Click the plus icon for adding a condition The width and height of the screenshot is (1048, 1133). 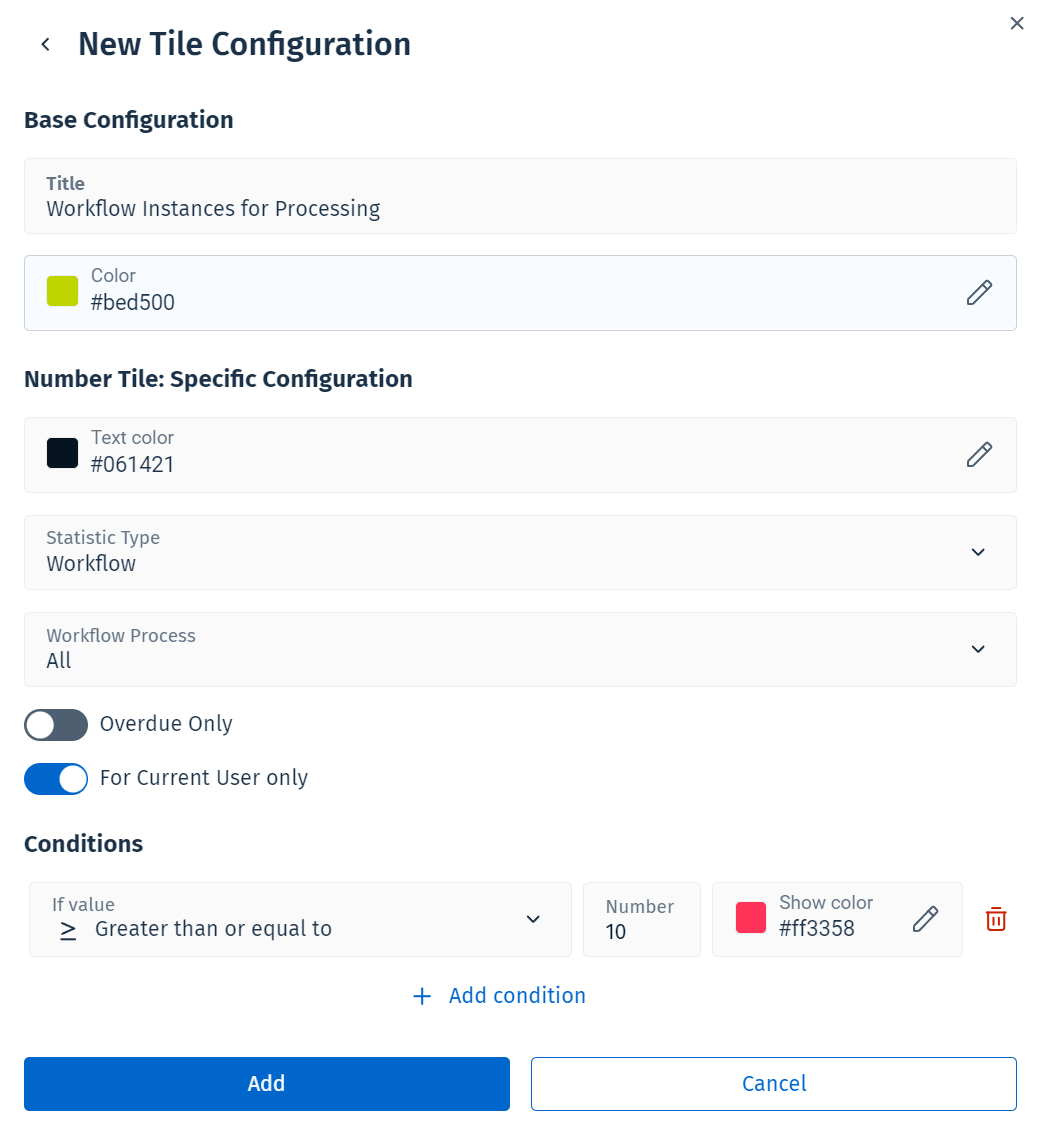(422, 996)
